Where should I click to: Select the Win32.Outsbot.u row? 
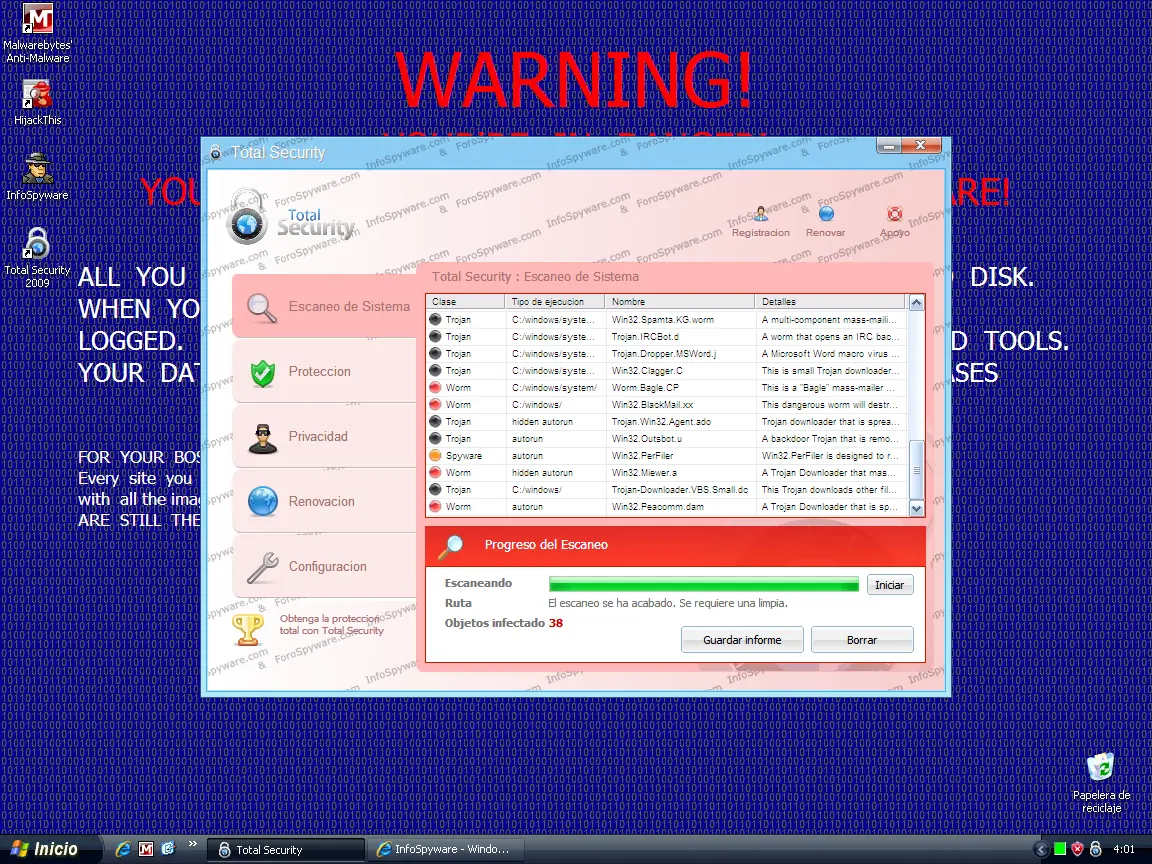(666, 439)
